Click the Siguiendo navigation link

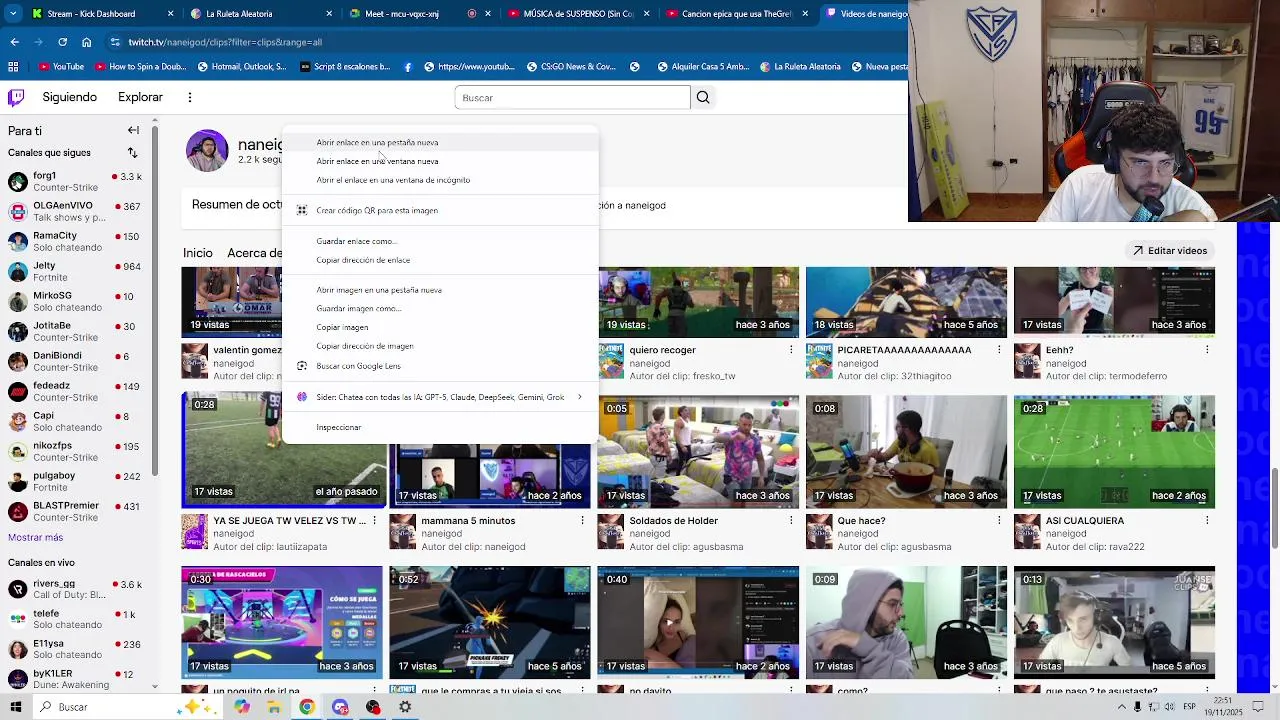coord(70,97)
